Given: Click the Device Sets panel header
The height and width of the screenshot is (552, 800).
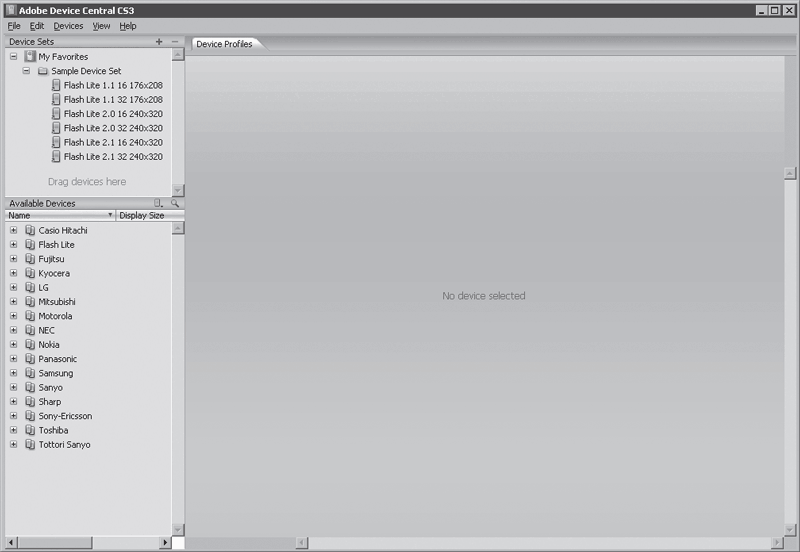Looking at the screenshot, I should coord(94,42).
